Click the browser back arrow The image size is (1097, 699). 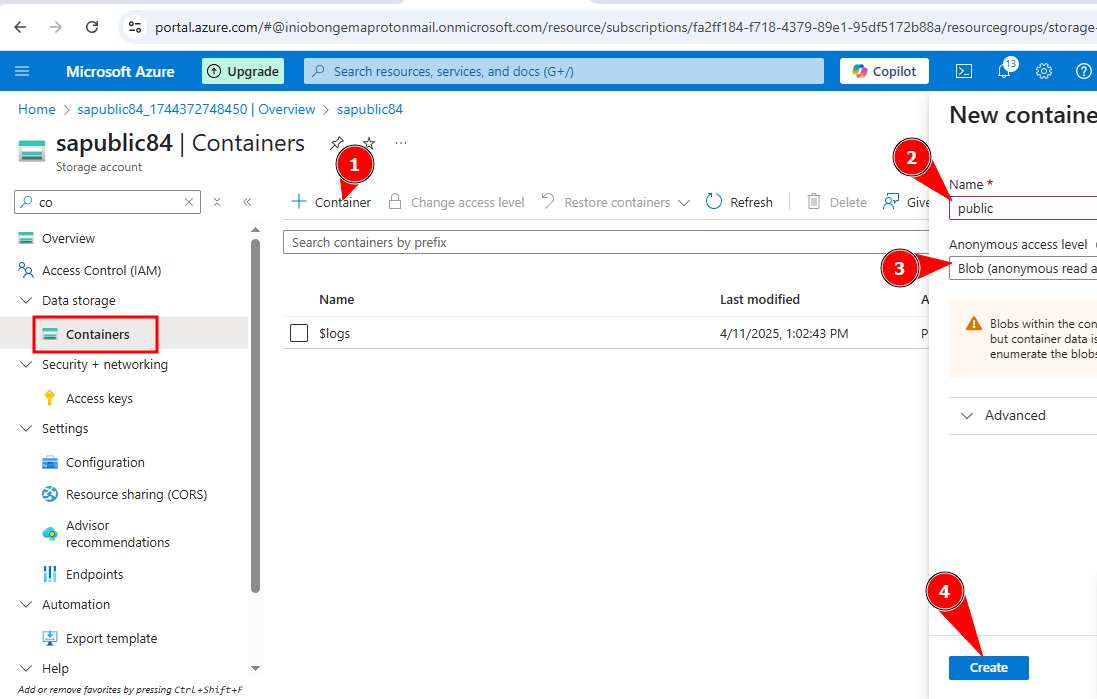click(20, 27)
